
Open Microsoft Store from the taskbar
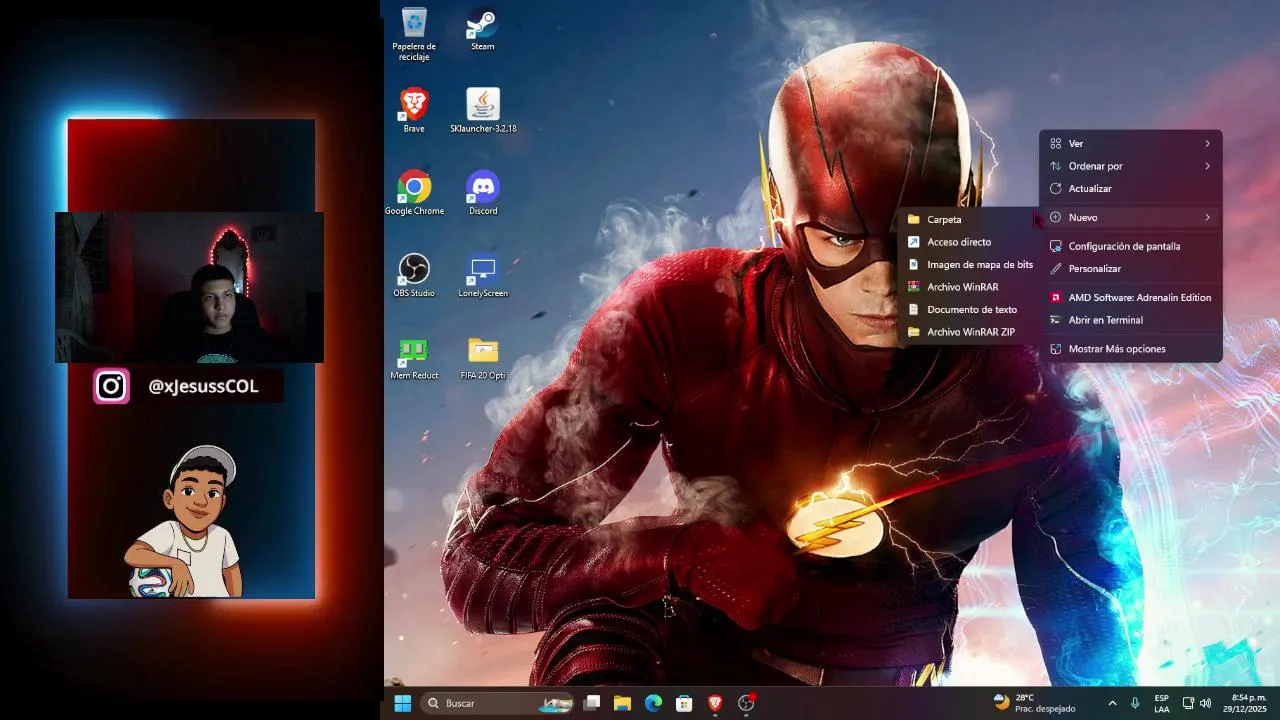click(684, 703)
